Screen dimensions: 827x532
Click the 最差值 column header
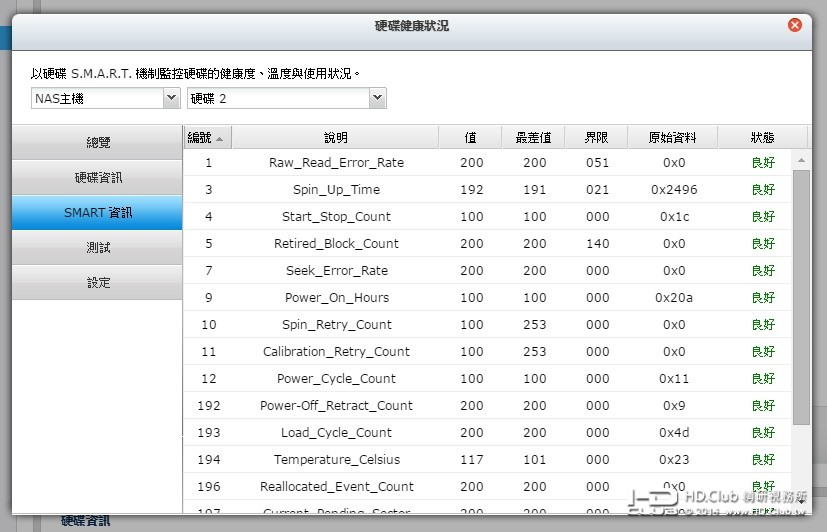pos(533,138)
